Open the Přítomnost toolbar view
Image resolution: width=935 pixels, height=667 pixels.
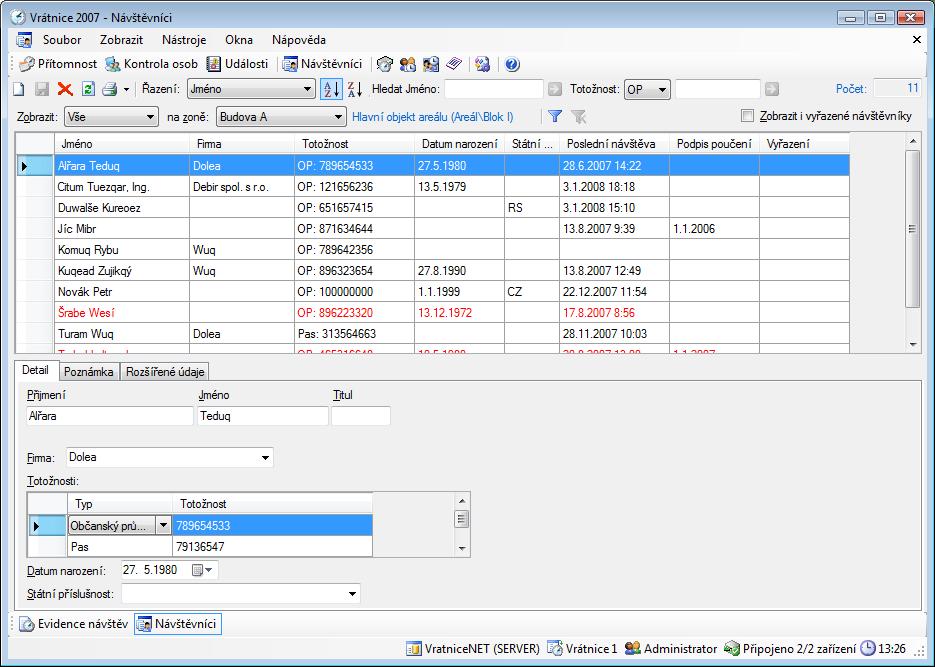[x=58, y=64]
